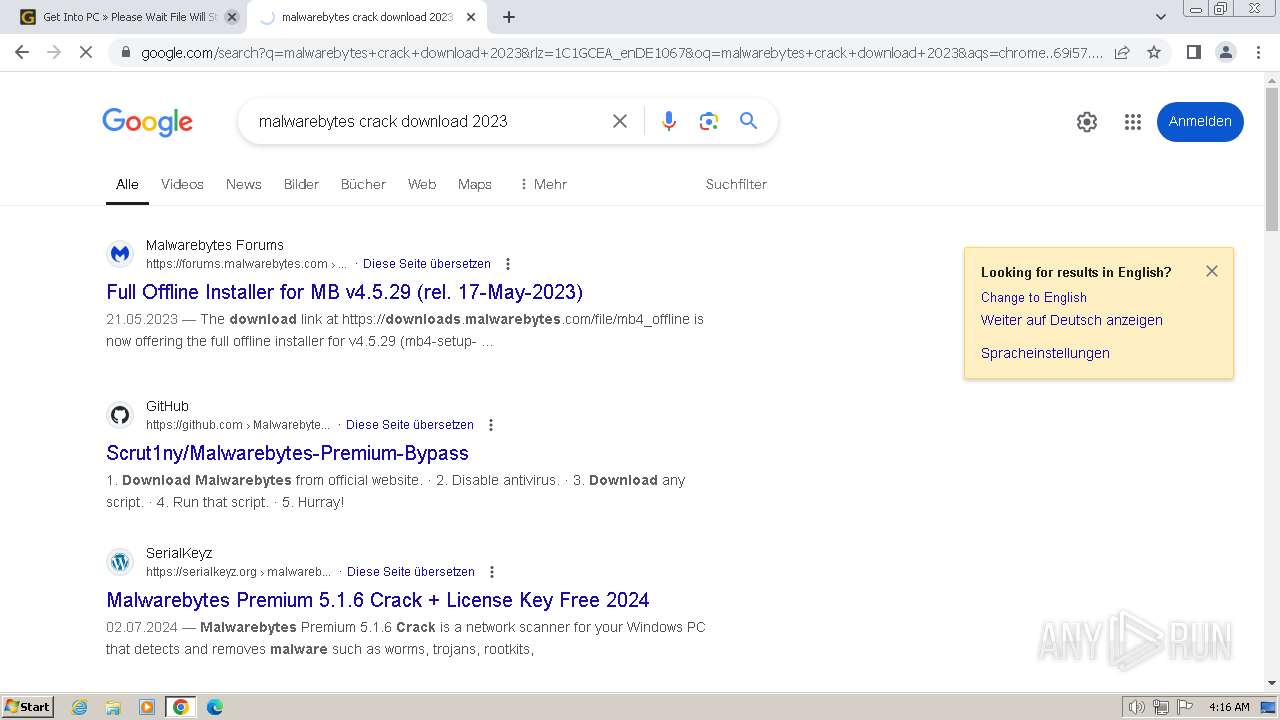This screenshot has width=1280, height=720.
Task: Open options for GitHub result
Action: coord(491,425)
